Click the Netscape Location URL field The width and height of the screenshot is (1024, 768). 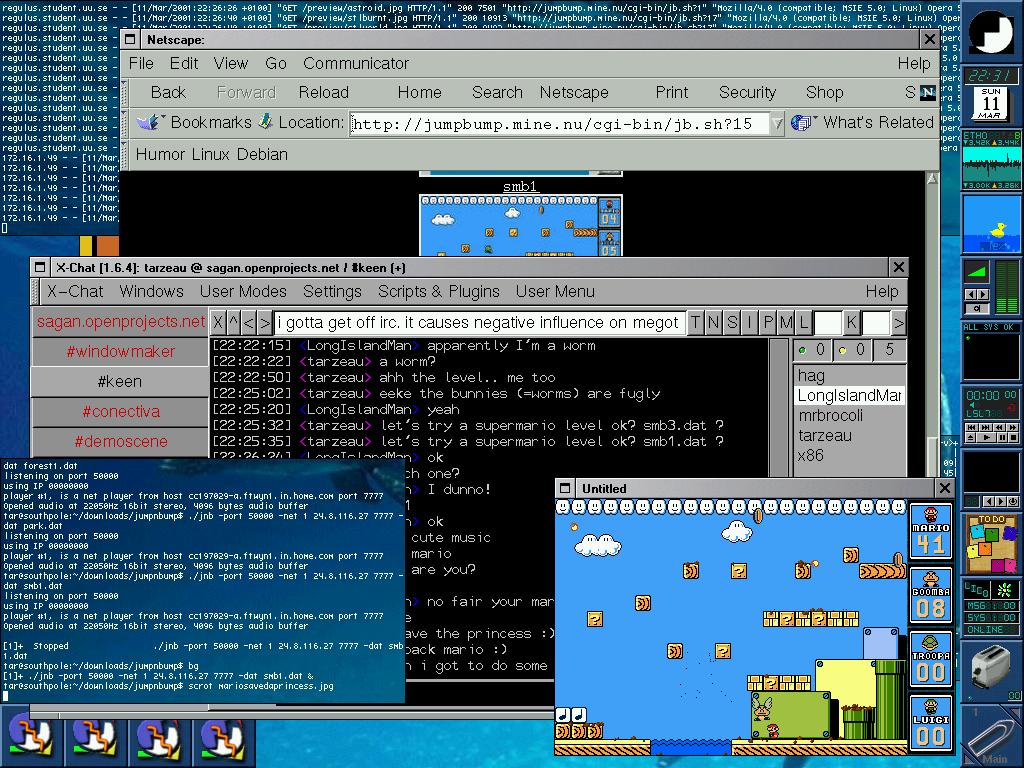tap(559, 123)
